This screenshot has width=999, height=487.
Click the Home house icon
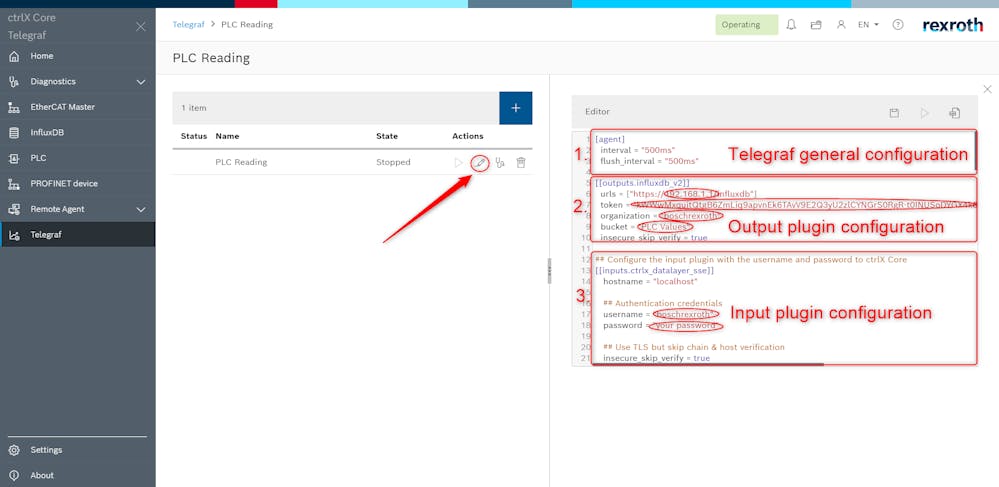(14, 56)
